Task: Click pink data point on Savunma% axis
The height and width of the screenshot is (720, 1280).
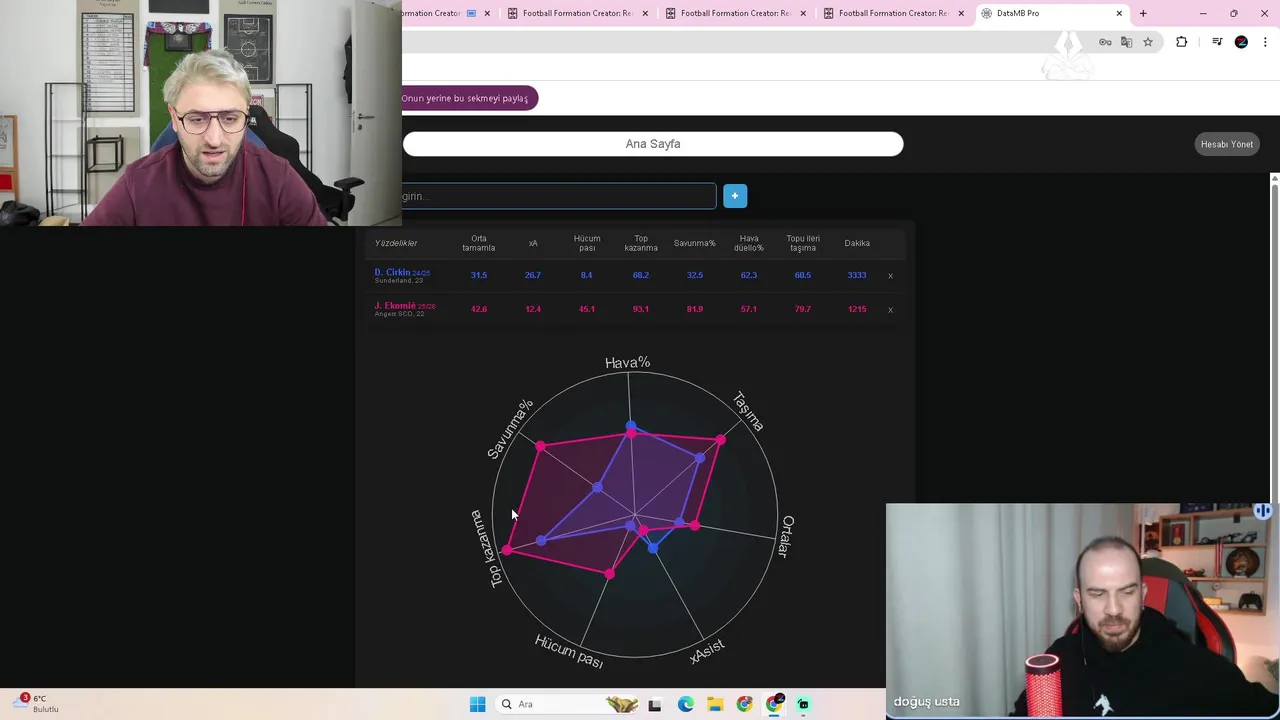Action: (x=540, y=446)
